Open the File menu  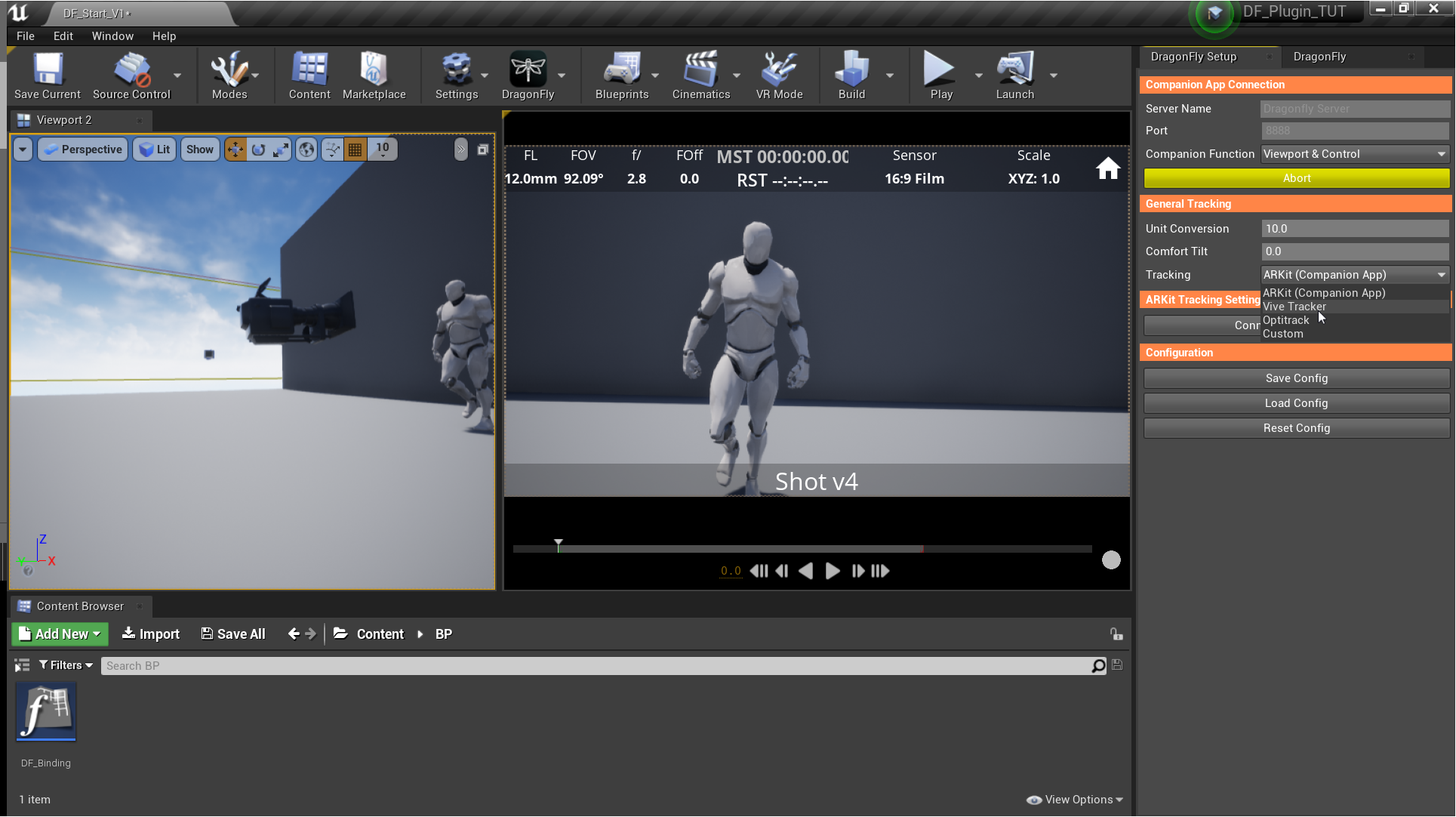pos(26,36)
